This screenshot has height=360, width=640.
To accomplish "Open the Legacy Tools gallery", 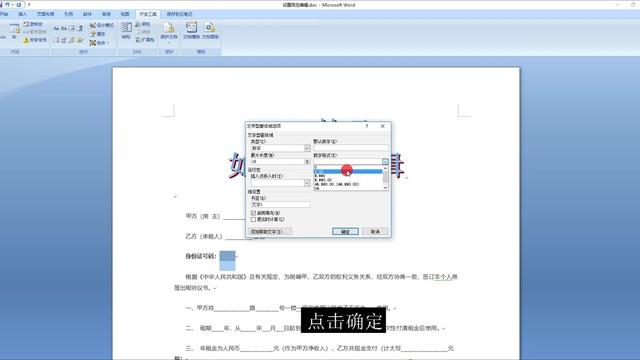I will pyautogui.click(x=80, y=40).
